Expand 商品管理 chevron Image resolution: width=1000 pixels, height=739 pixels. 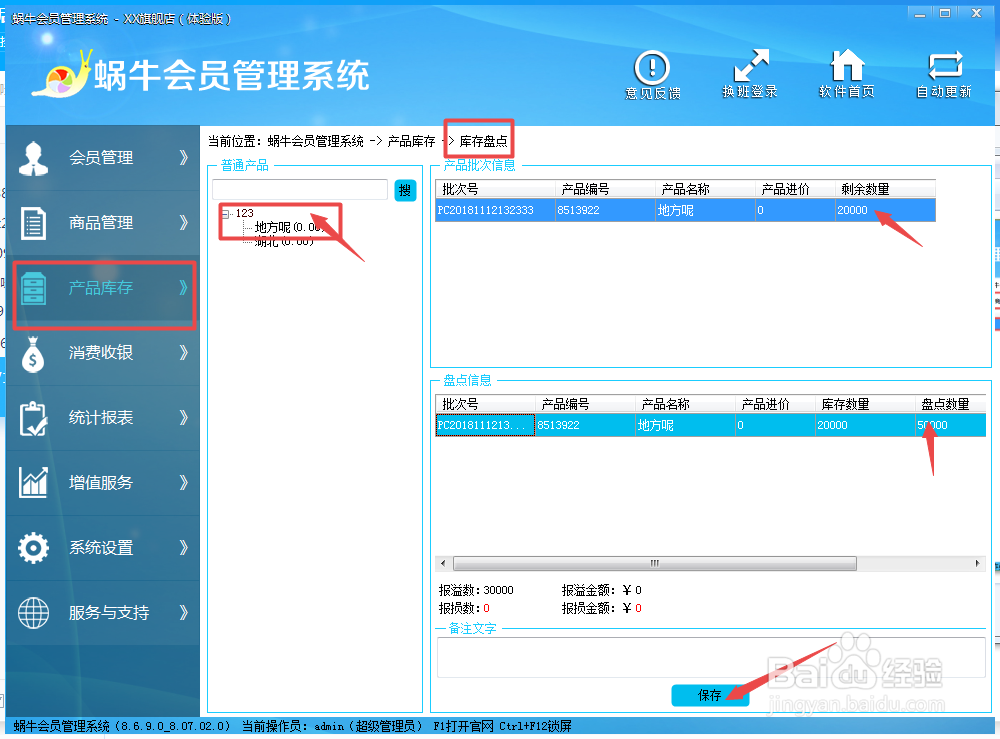[x=184, y=223]
